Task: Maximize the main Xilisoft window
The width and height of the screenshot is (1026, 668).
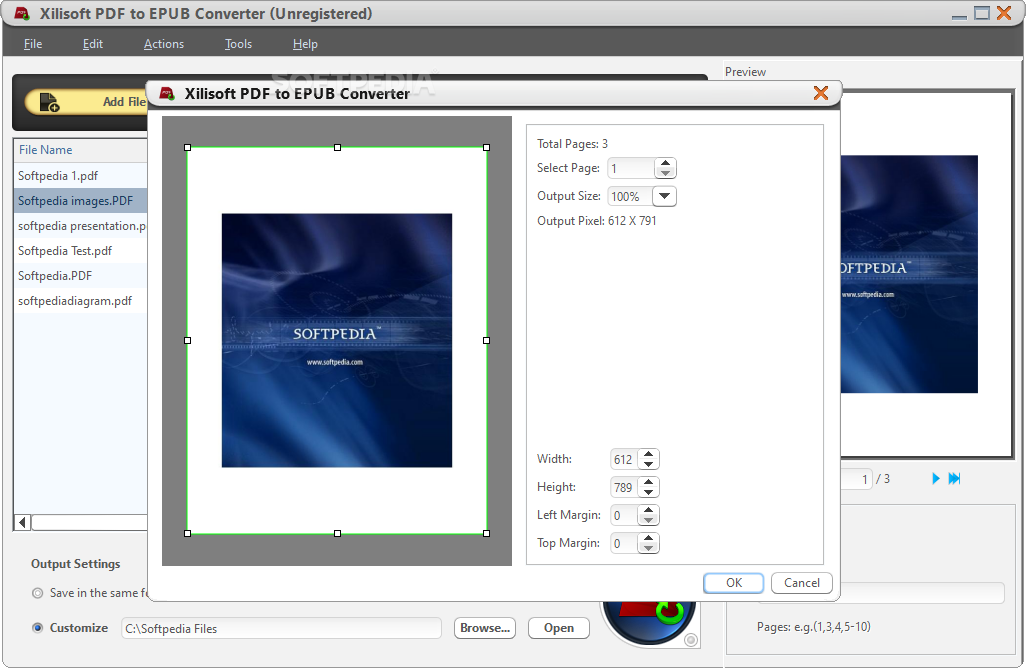Action: tap(982, 13)
